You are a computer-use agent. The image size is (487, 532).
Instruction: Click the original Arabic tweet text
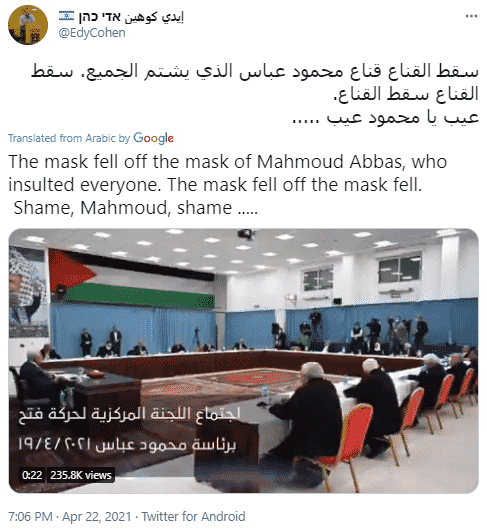coord(255,94)
